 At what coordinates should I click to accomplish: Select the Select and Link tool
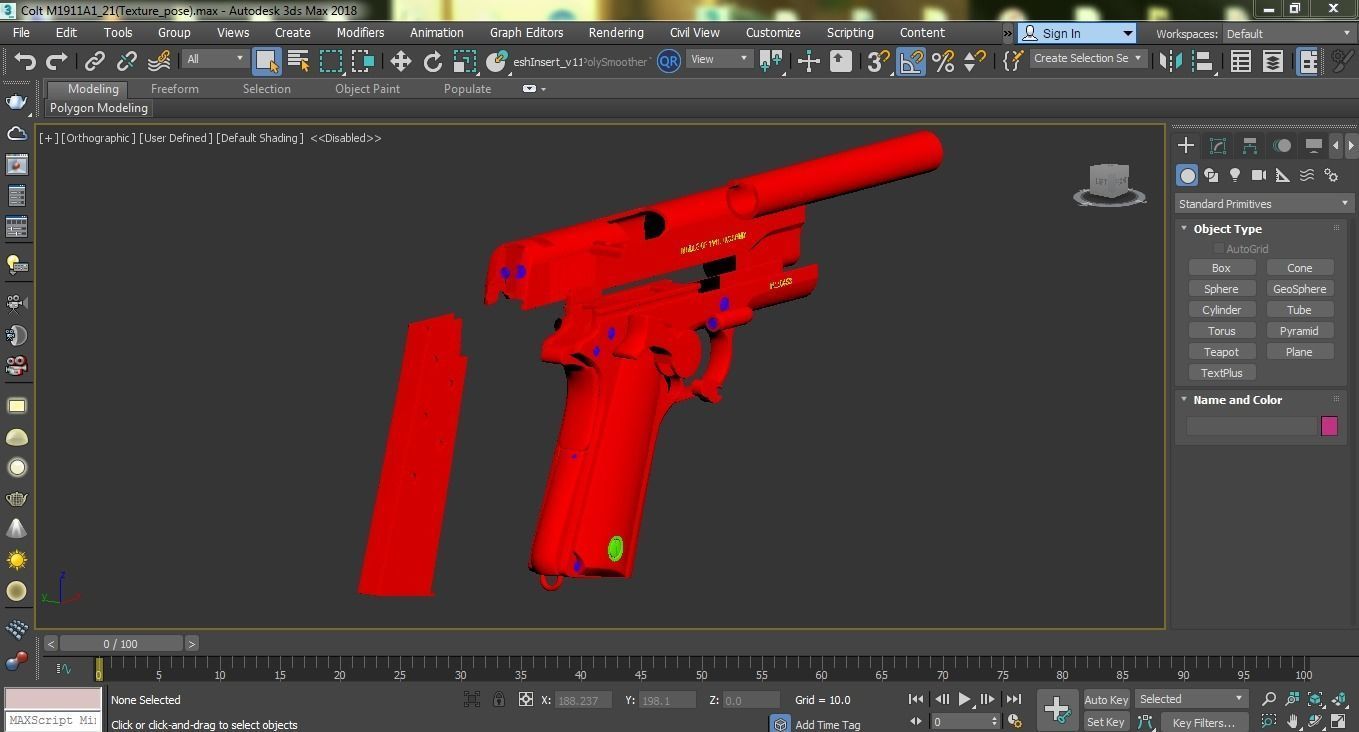tap(95, 61)
